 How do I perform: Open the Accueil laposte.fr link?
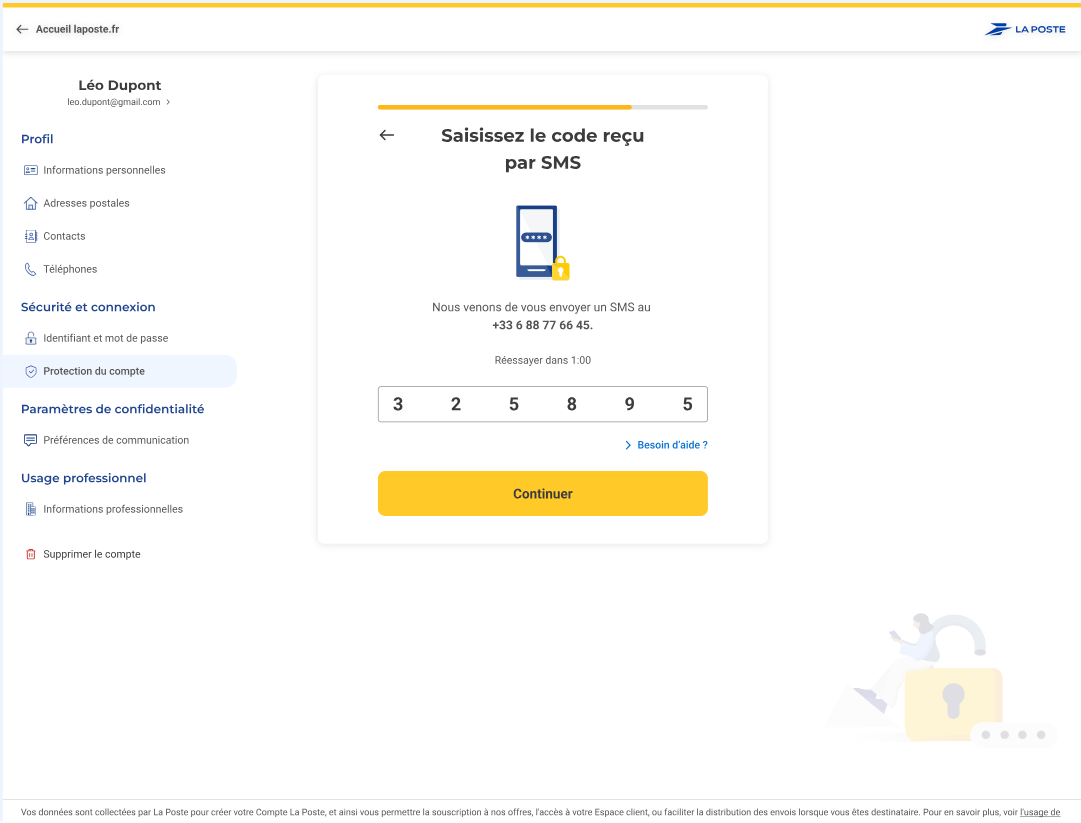(x=78, y=29)
